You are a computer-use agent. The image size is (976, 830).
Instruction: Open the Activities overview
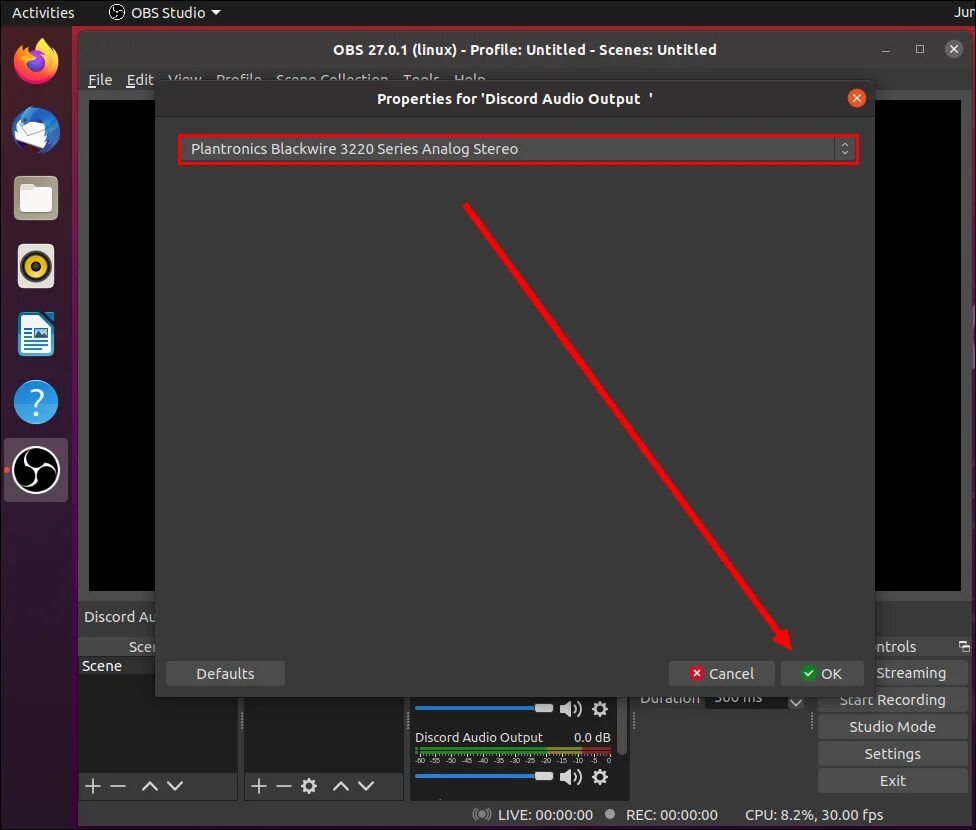[43, 12]
